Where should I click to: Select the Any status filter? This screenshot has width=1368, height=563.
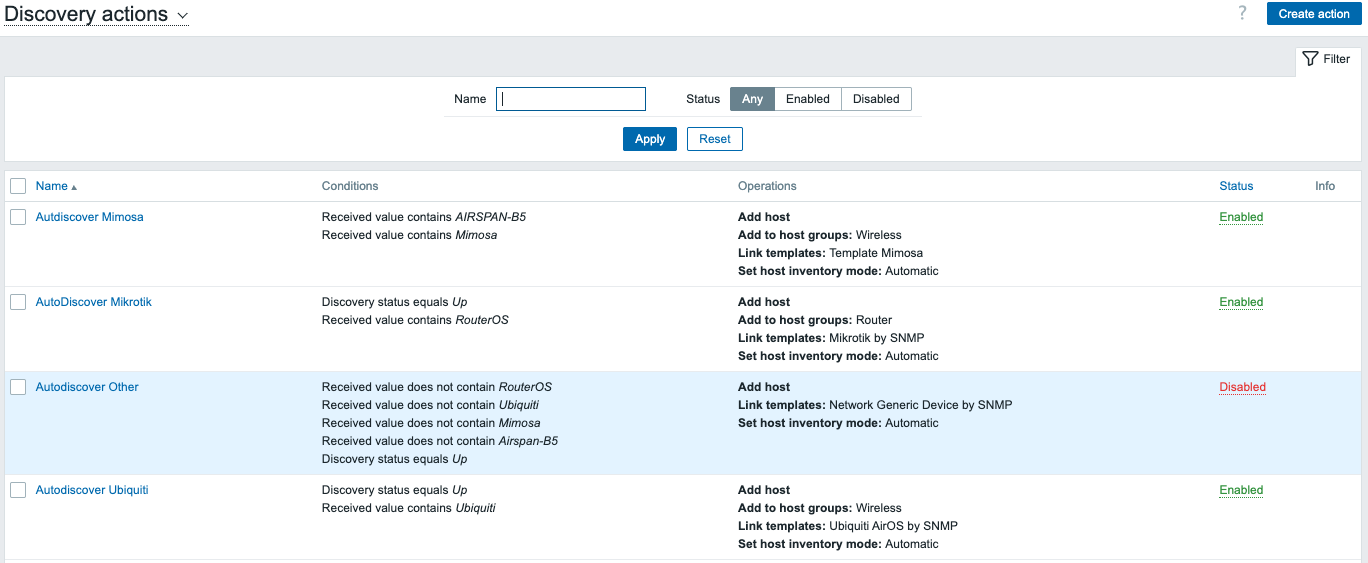(752, 99)
